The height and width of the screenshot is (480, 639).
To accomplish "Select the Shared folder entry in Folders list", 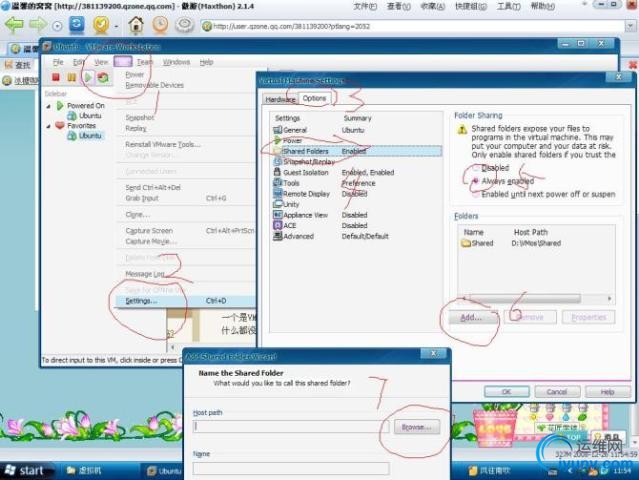I will coord(477,243).
